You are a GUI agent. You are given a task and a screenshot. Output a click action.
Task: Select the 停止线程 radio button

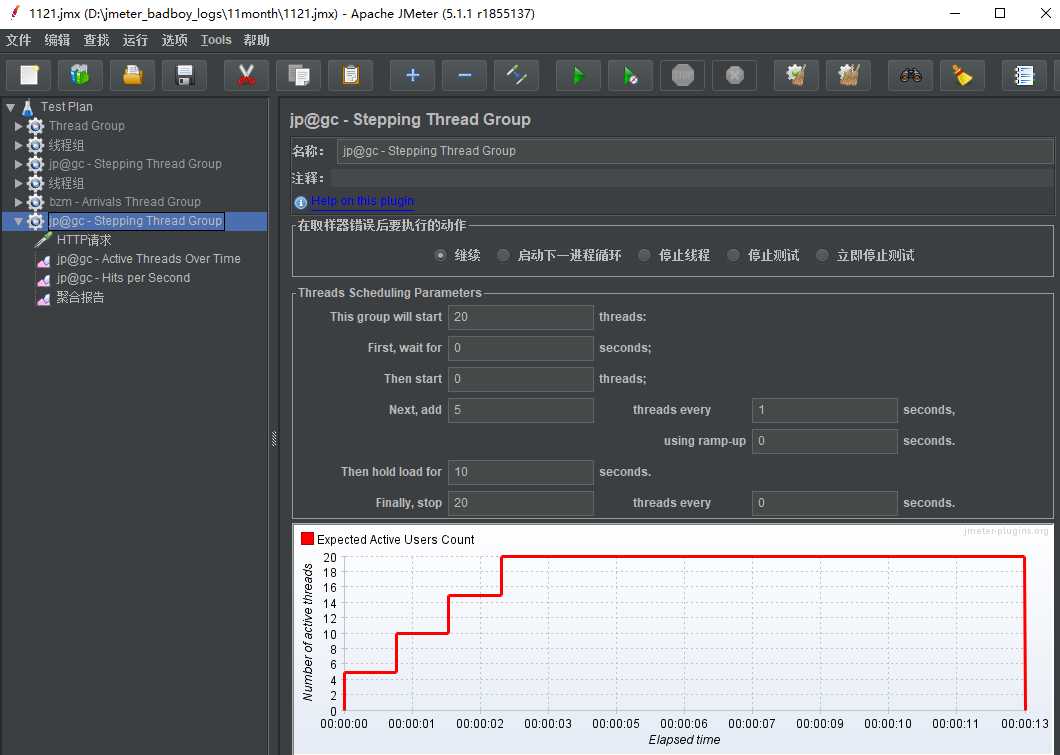[x=644, y=255]
